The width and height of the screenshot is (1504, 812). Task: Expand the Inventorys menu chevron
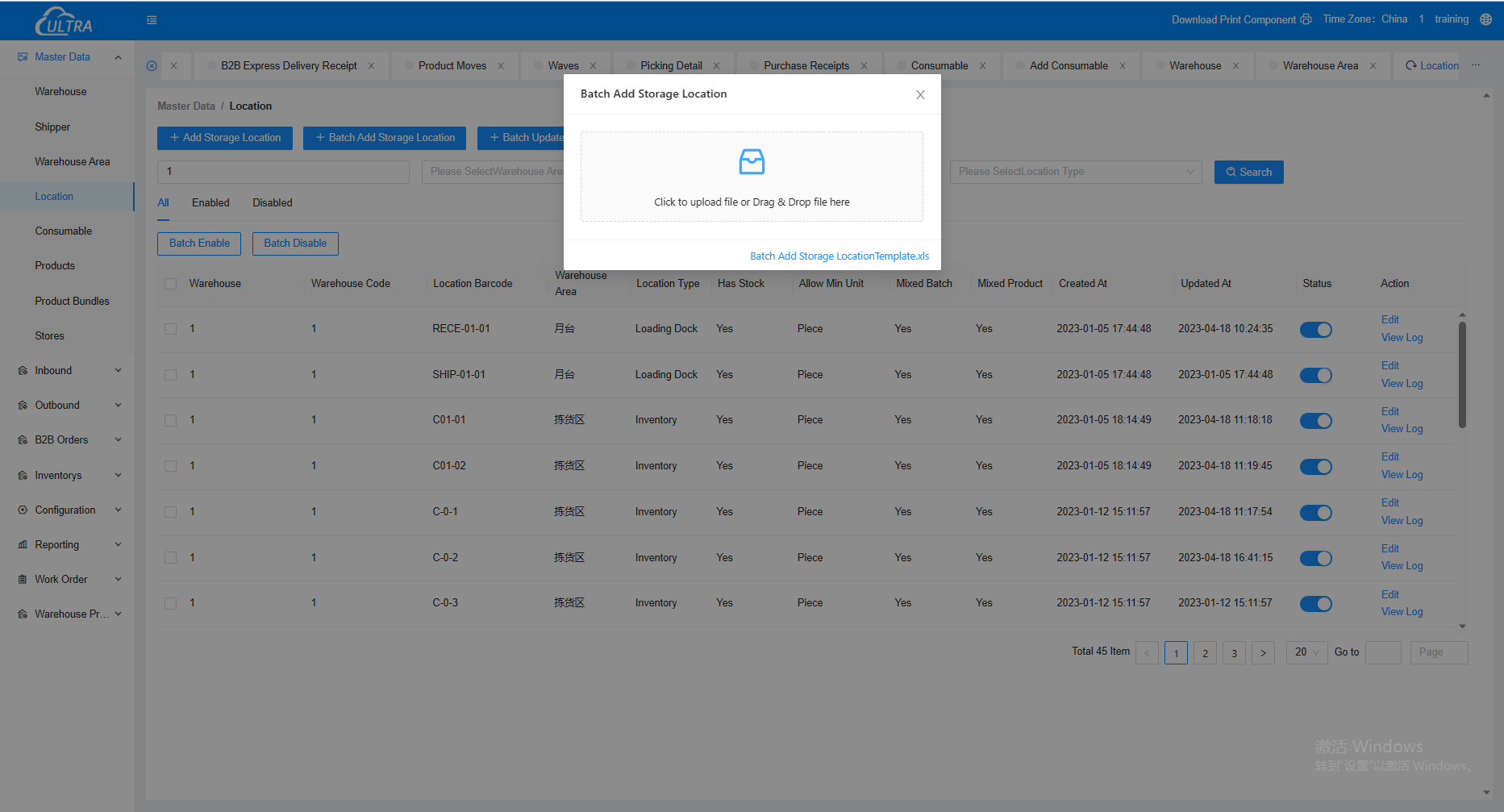pyautogui.click(x=118, y=476)
